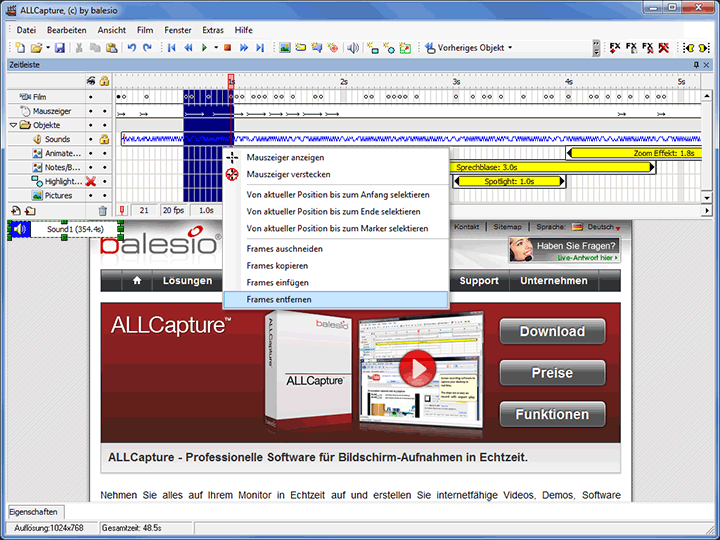The width and height of the screenshot is (720, 540).
Task: Save the project with the floppy disk icon
Action: click(60, 48)
